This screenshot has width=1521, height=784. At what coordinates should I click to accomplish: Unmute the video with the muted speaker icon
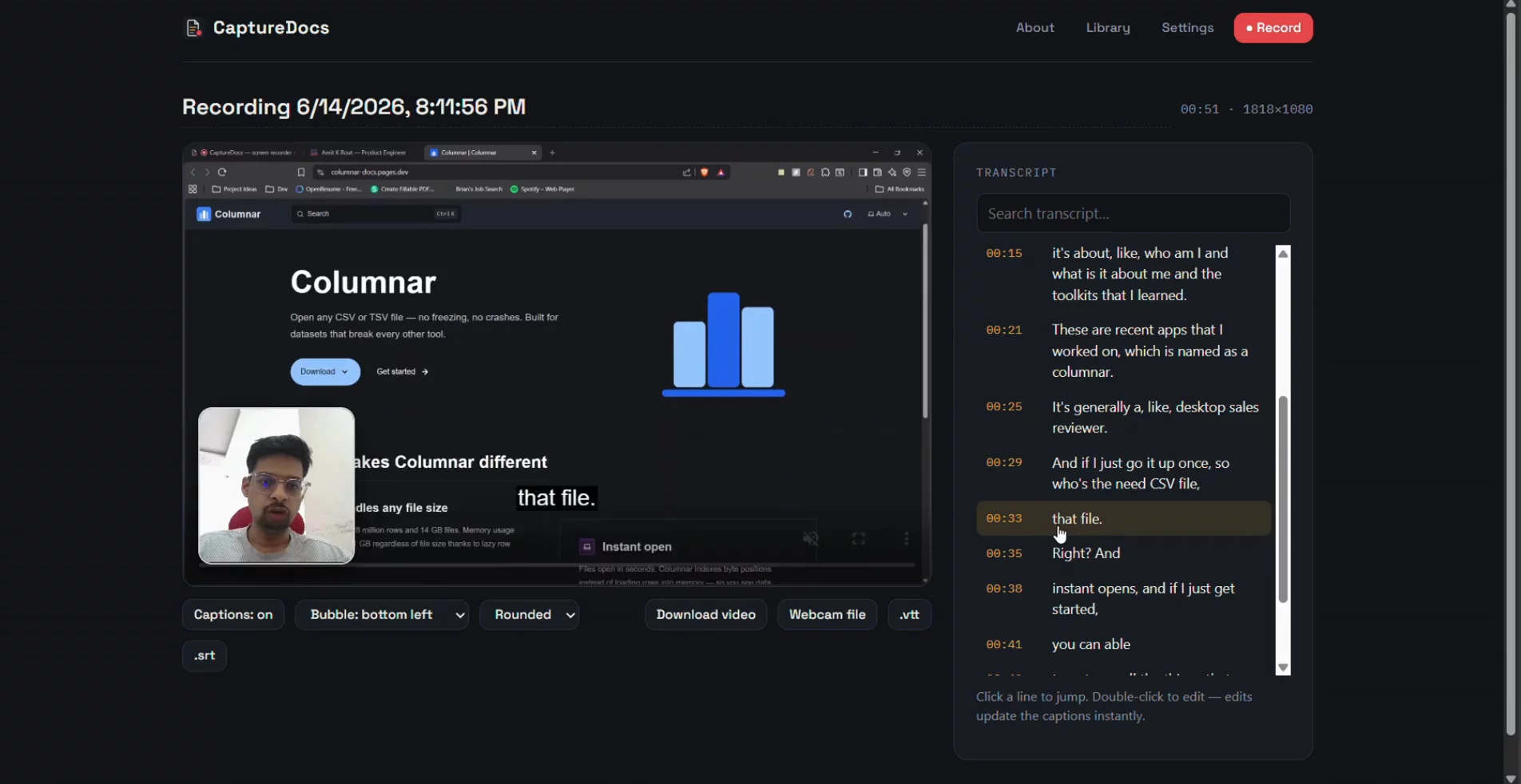click(x=810, y=539)
